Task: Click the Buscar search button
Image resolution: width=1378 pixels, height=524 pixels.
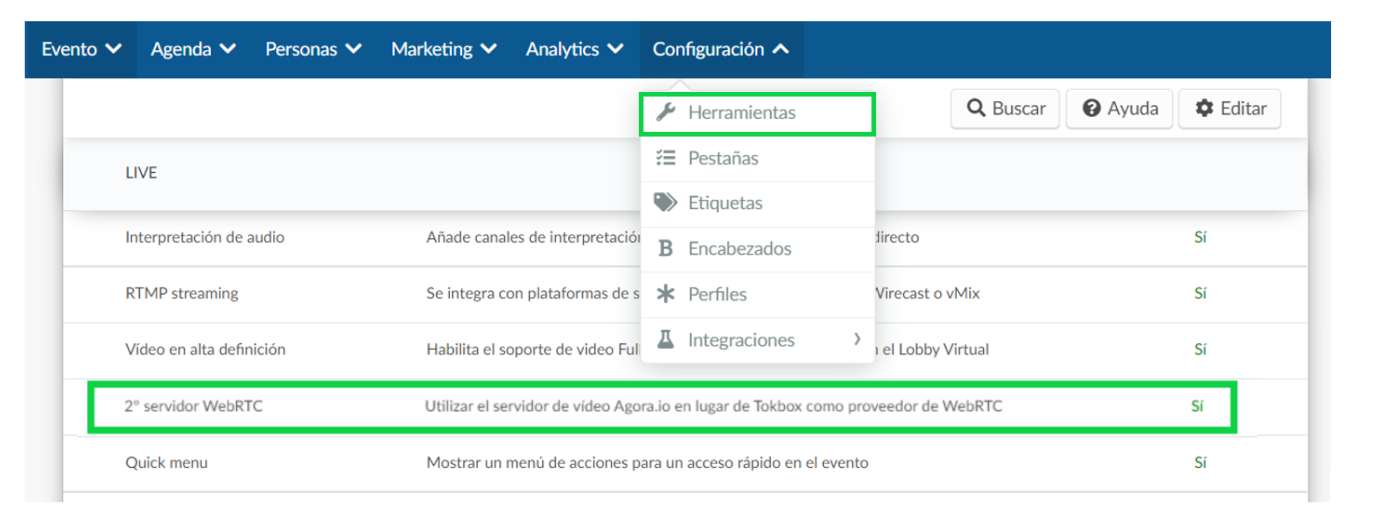Action: pyautogui.click(x=1005, y=109)
